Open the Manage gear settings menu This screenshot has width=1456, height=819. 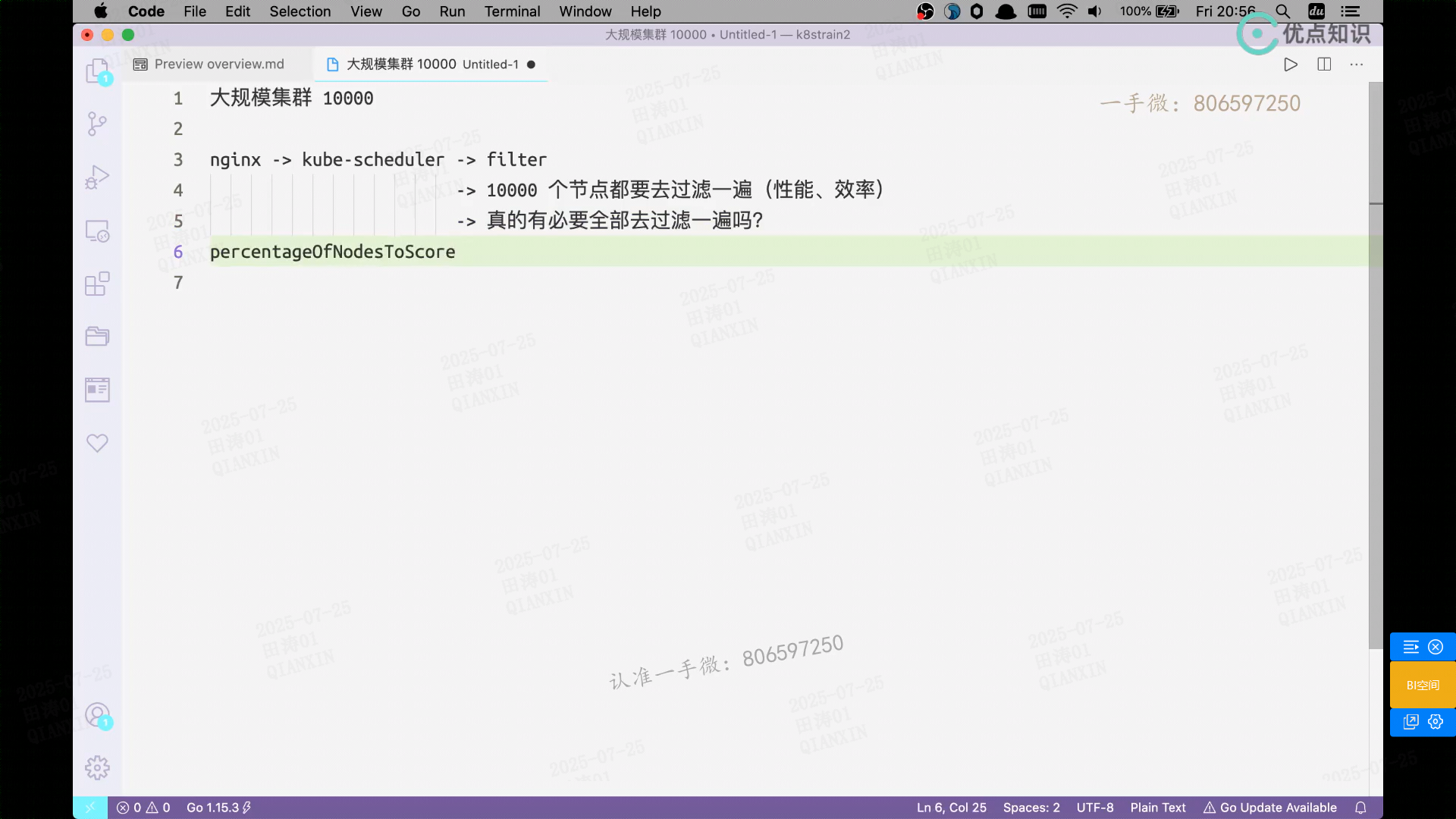click(x=97, y=767)
